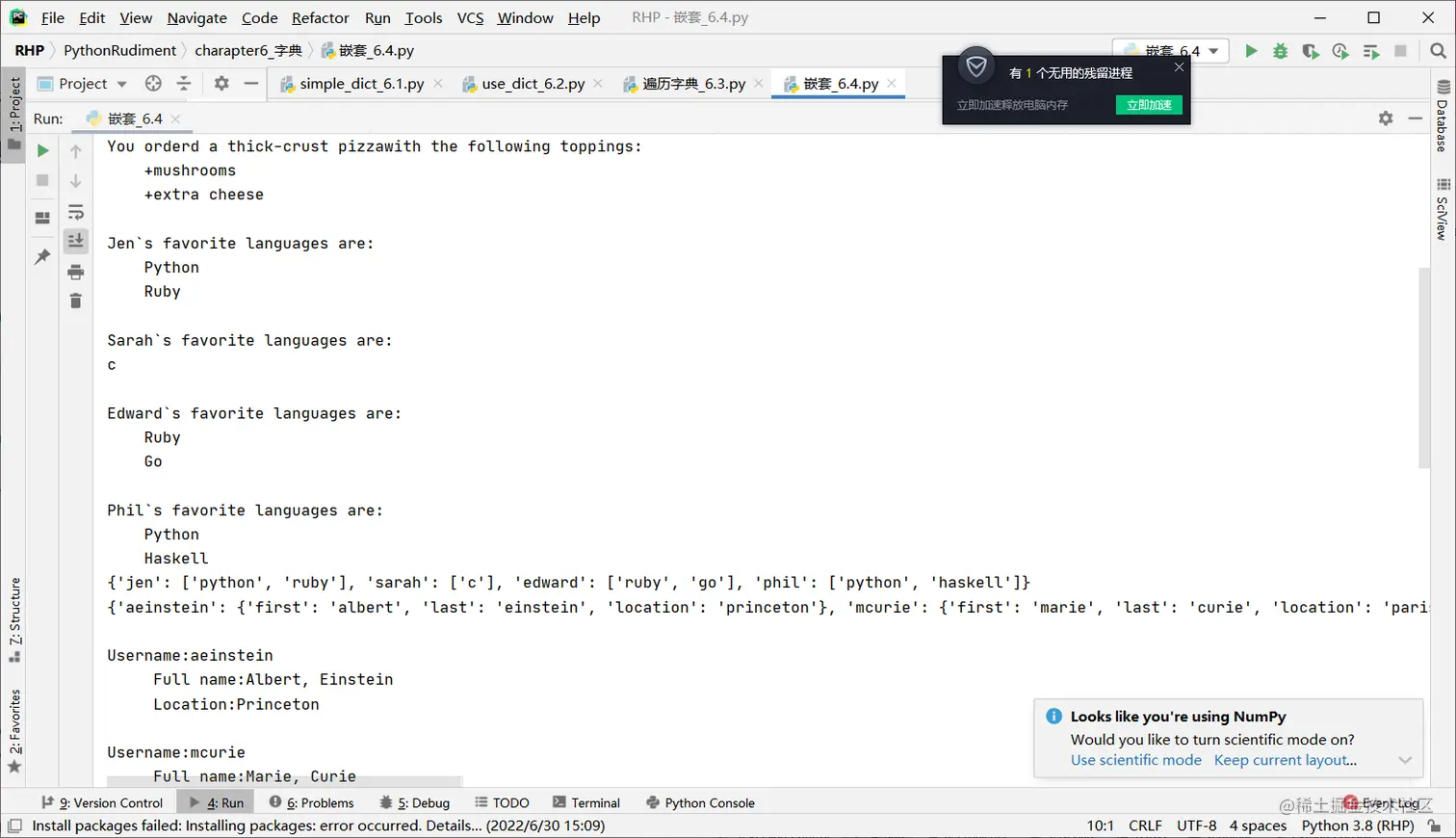Open the Navigate menu
Image resolution: width=1456 pixels, height=838 pixels.
click(x=196, y=17)
